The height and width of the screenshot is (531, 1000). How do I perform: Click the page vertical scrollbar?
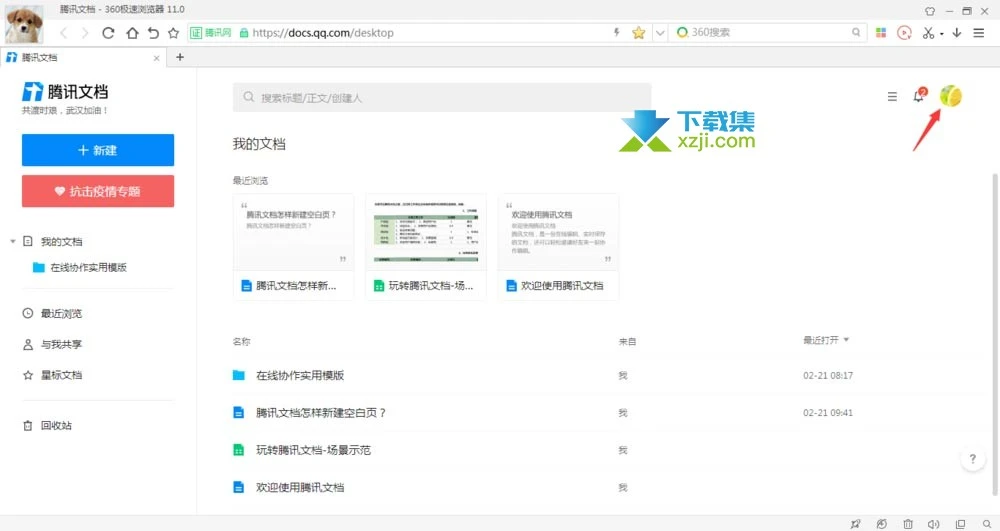click(x=995, y=333)
